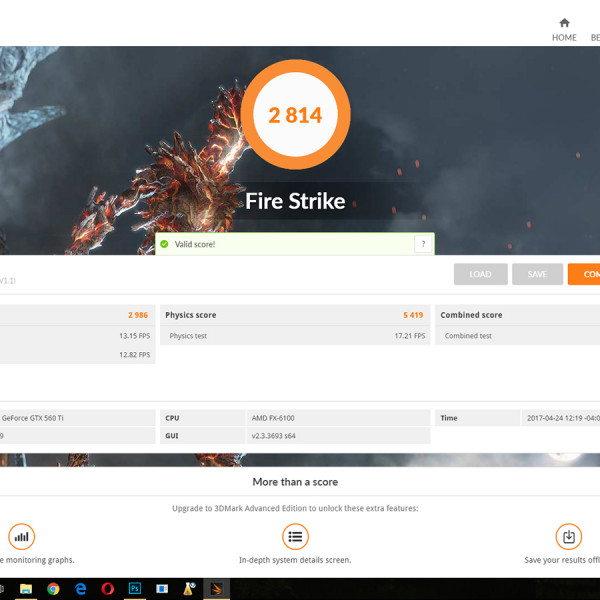Open the in-depth system details icon
Viewport: 600px width, 600px height.
click(295, 536)
